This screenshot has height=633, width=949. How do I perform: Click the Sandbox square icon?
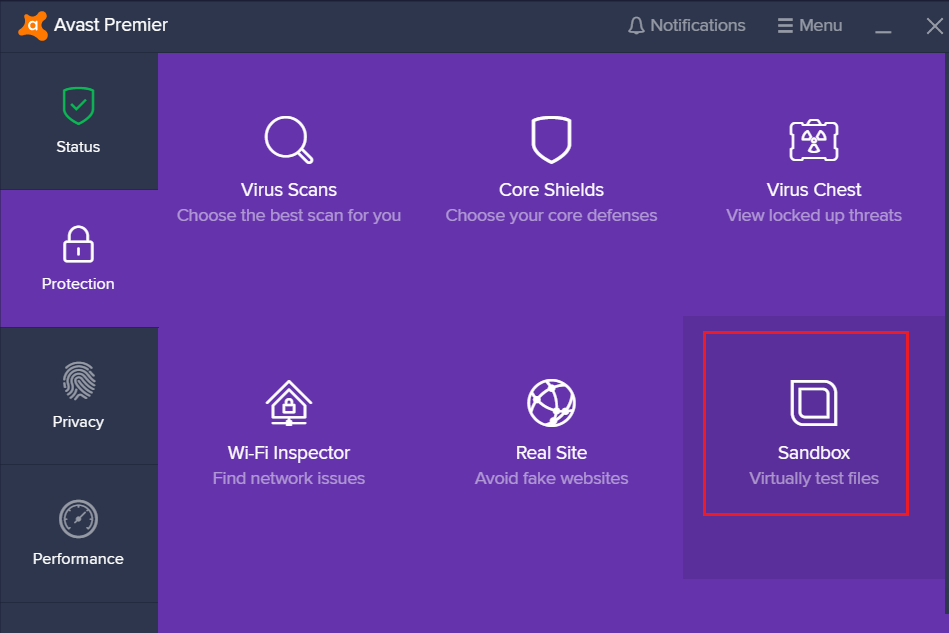point(814,403)
